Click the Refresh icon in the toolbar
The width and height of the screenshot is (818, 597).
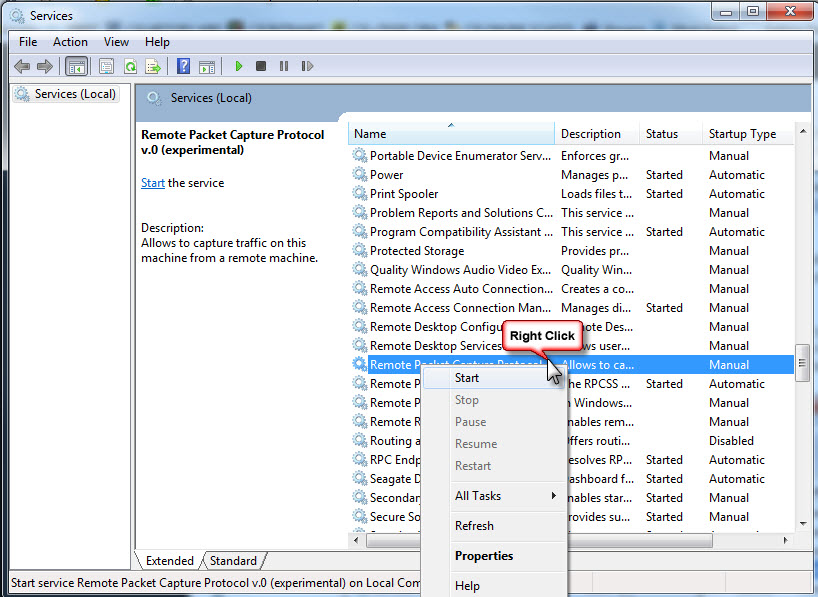click(x=130, y=67)
